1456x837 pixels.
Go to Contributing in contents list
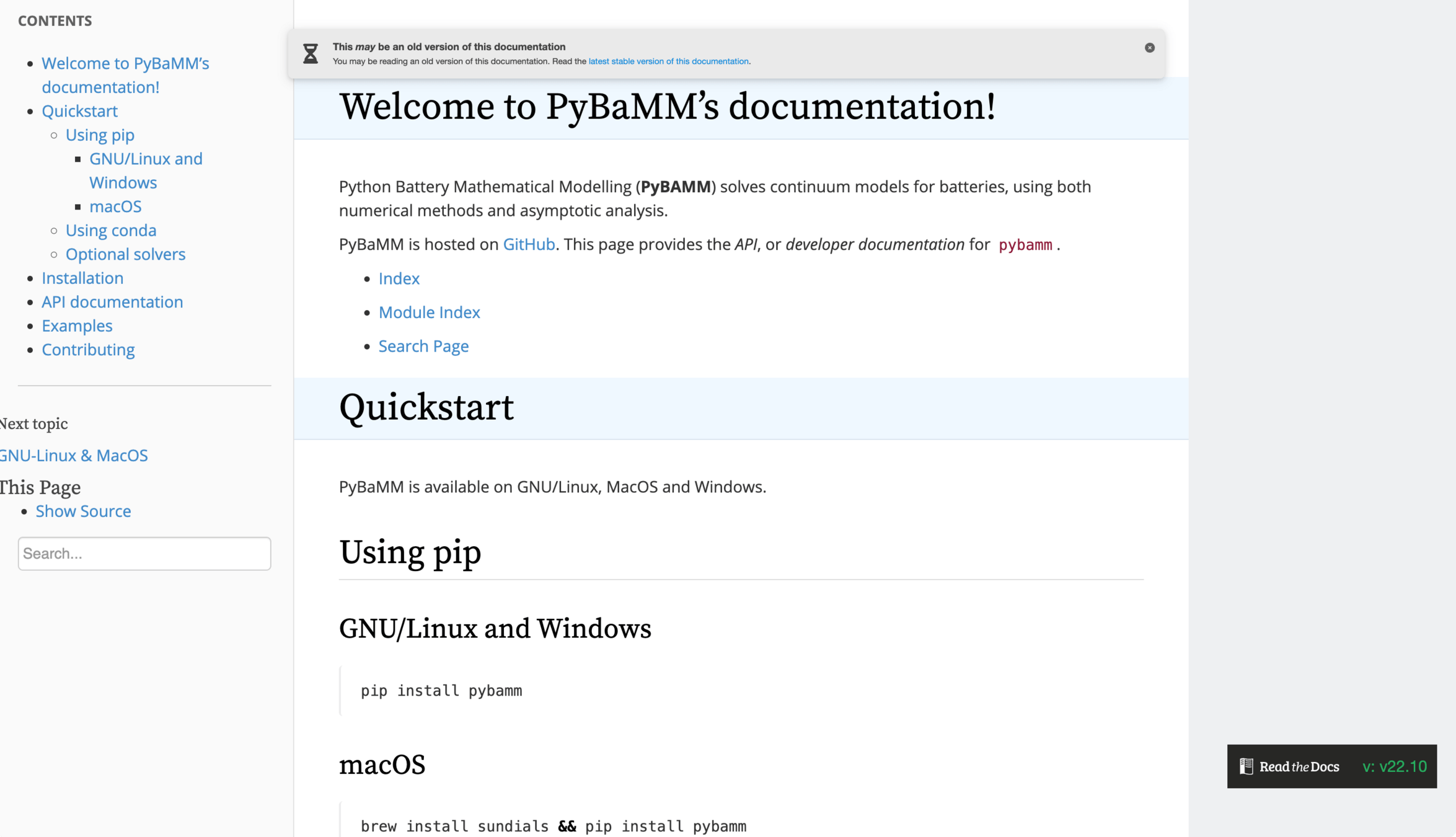[x=88, y=350]
